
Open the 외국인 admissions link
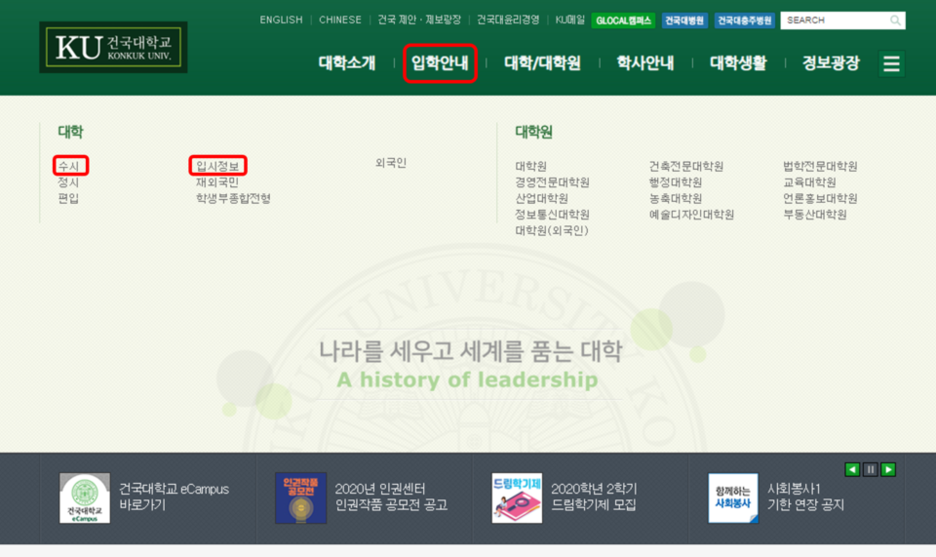coord(391,162)
